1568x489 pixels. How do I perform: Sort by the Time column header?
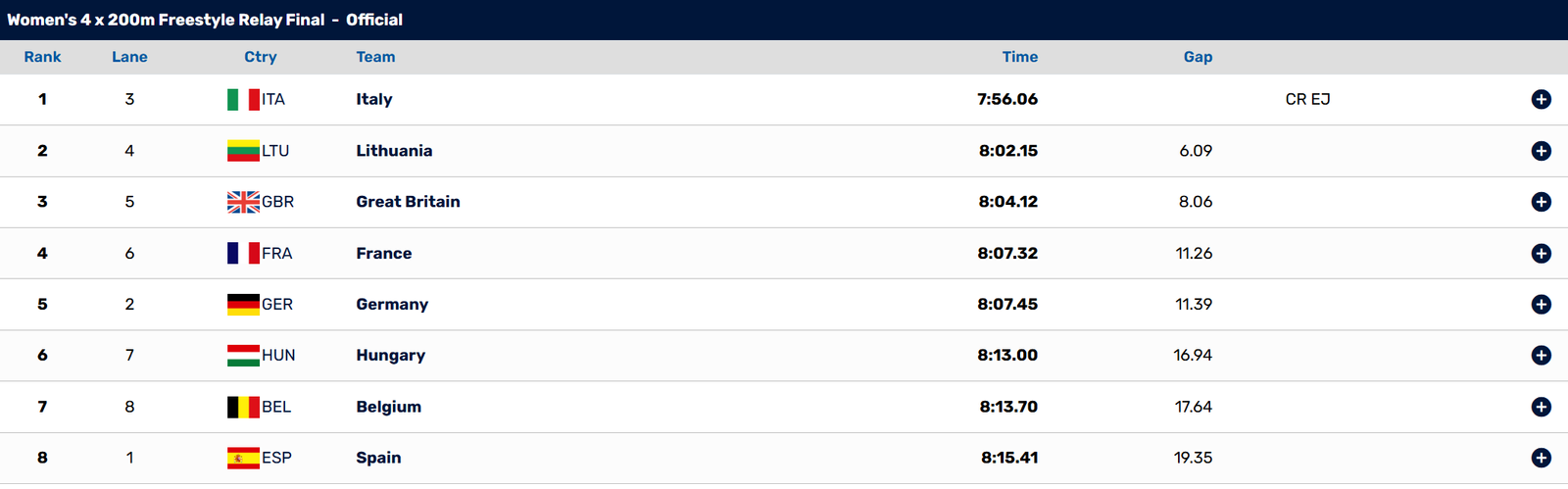1019,57
